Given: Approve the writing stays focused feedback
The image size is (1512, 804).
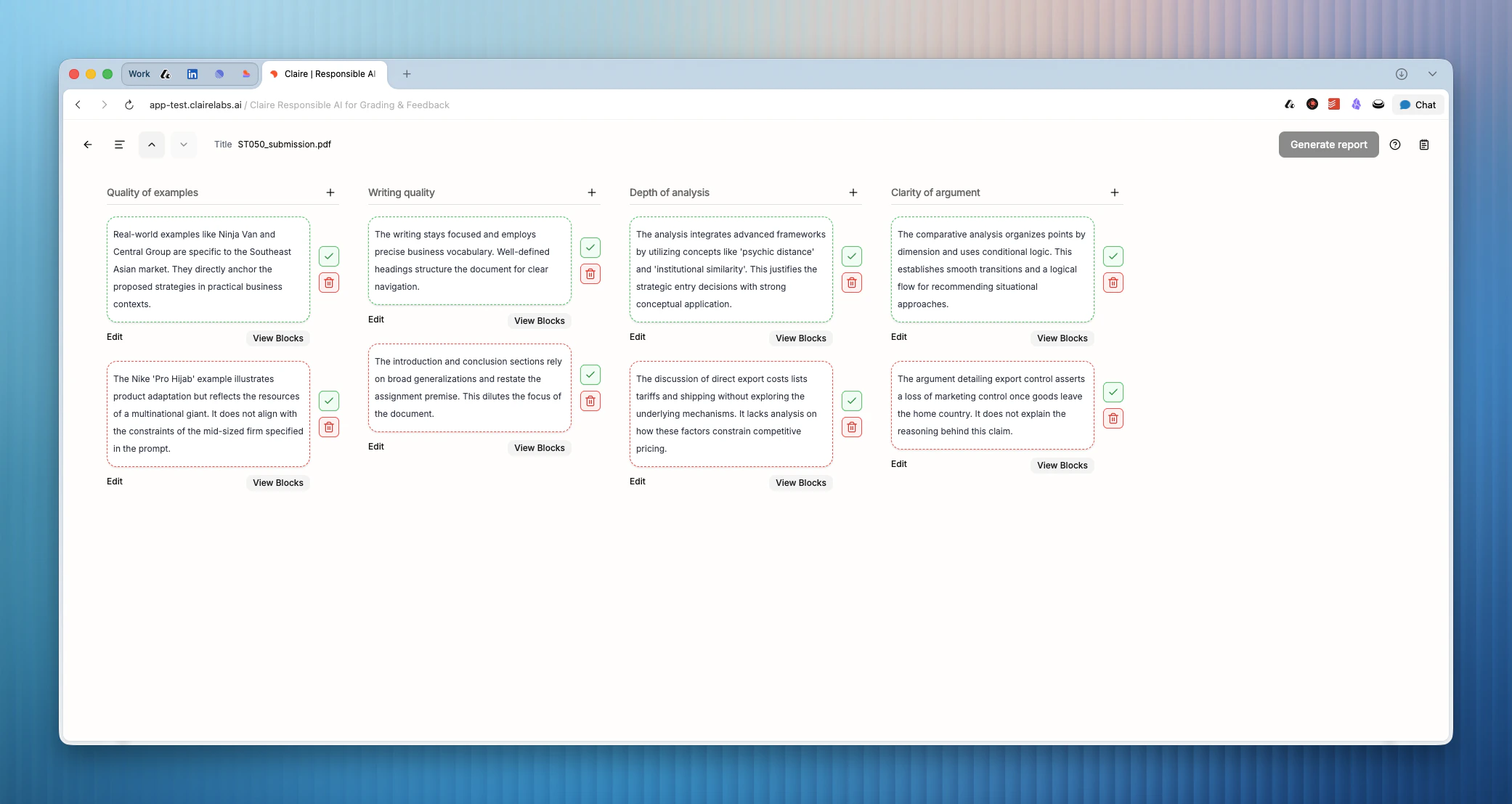Looking at the screenshot, I should click(590, 248).
